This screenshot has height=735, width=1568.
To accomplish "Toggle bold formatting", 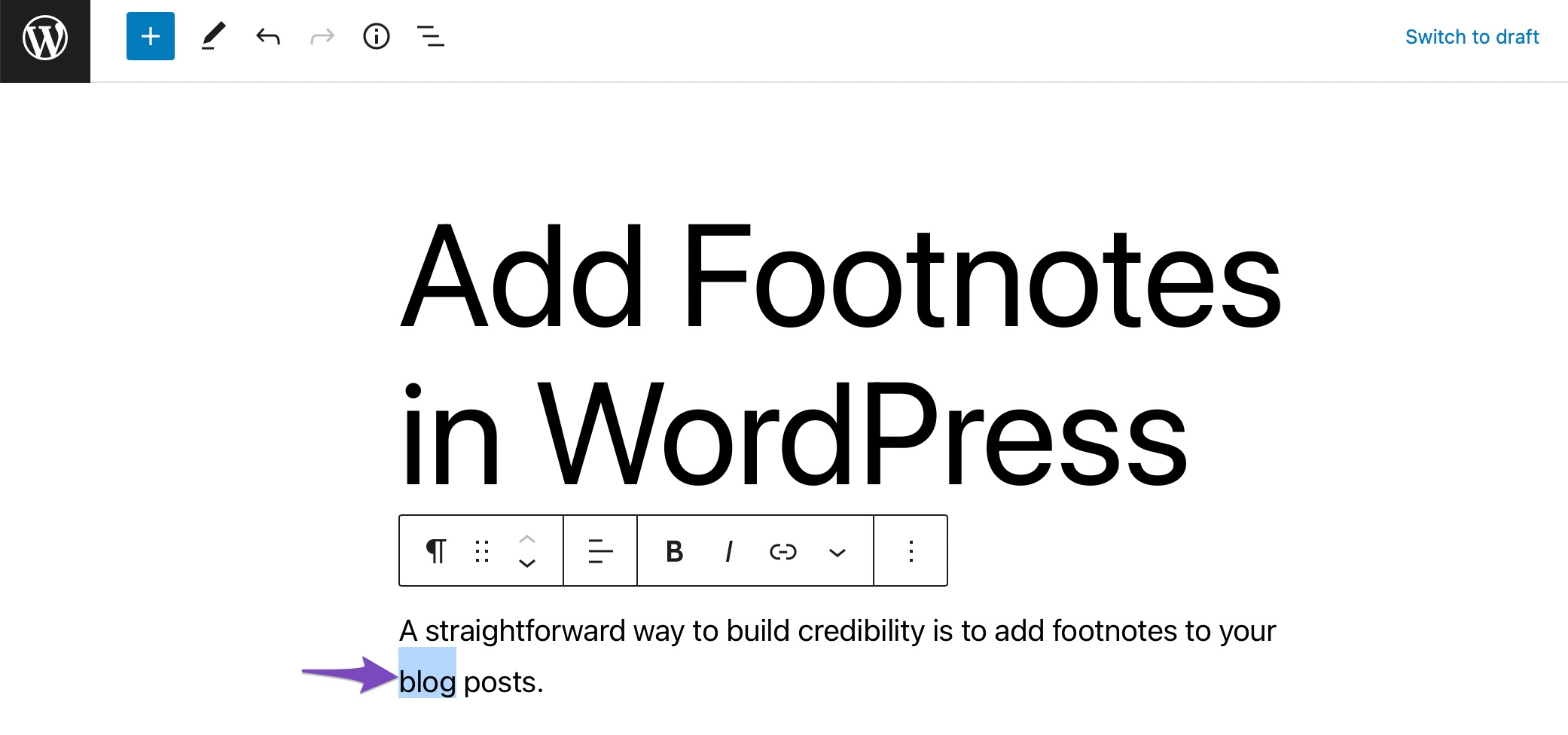I will tap(675, 551).
